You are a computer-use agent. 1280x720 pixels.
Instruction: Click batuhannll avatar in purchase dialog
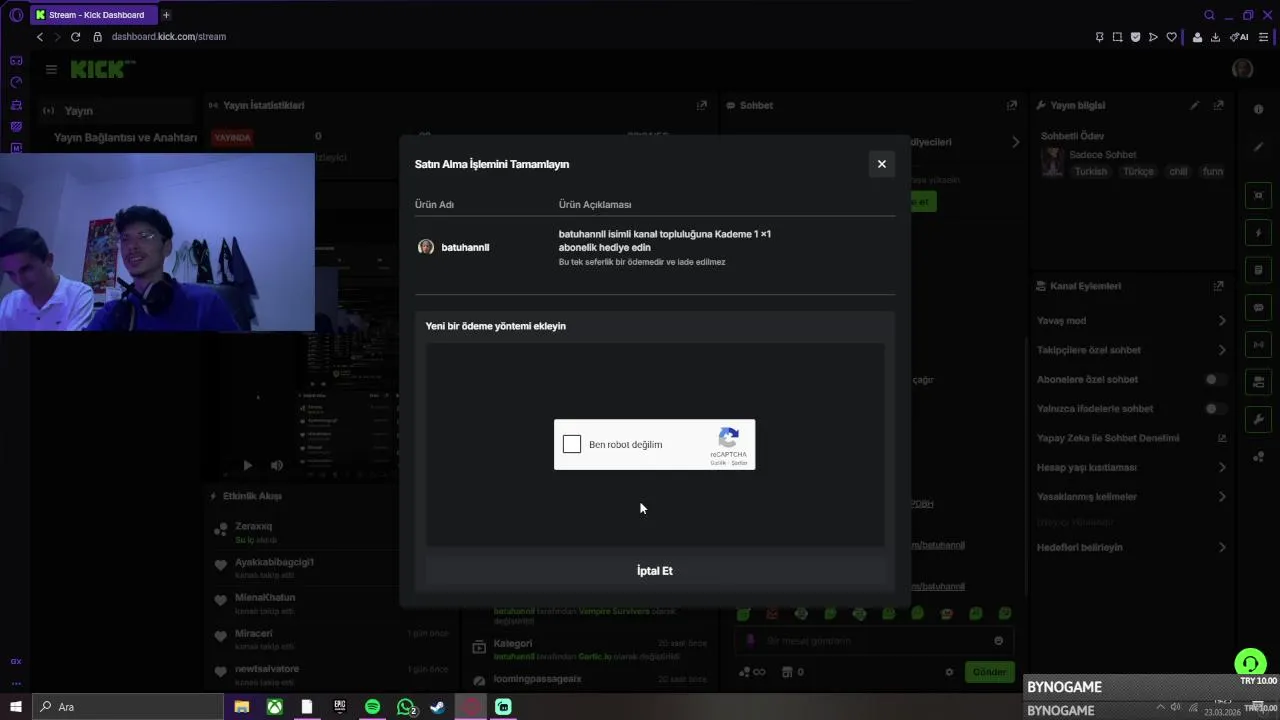tap(426, 247)
